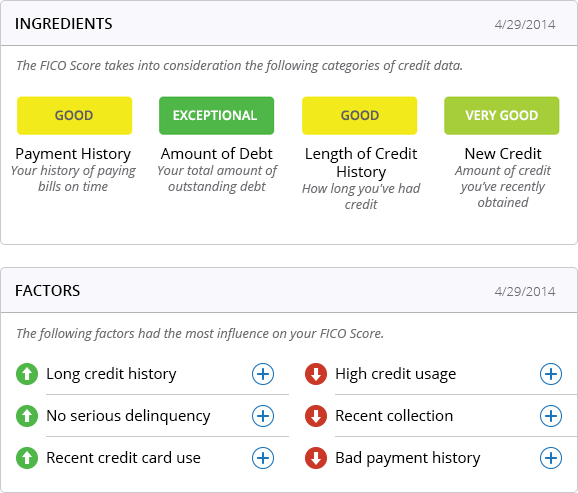This screenshot has height=493, width=578.
Task: Expand No serious delinquency plus icon
Action: pyautogui.click(x=263, y=416)
